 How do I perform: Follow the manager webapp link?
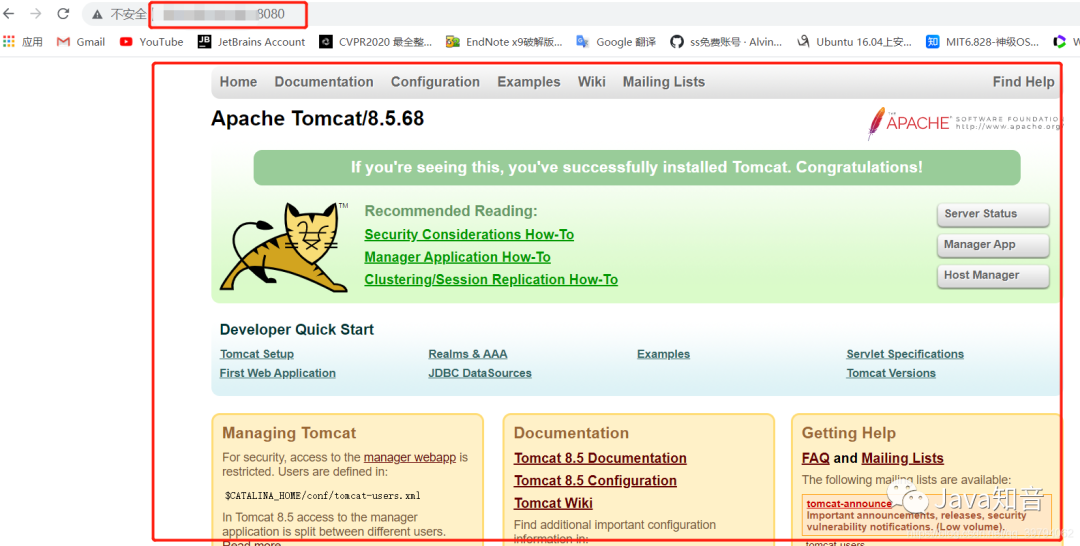[x=410, y=457]
